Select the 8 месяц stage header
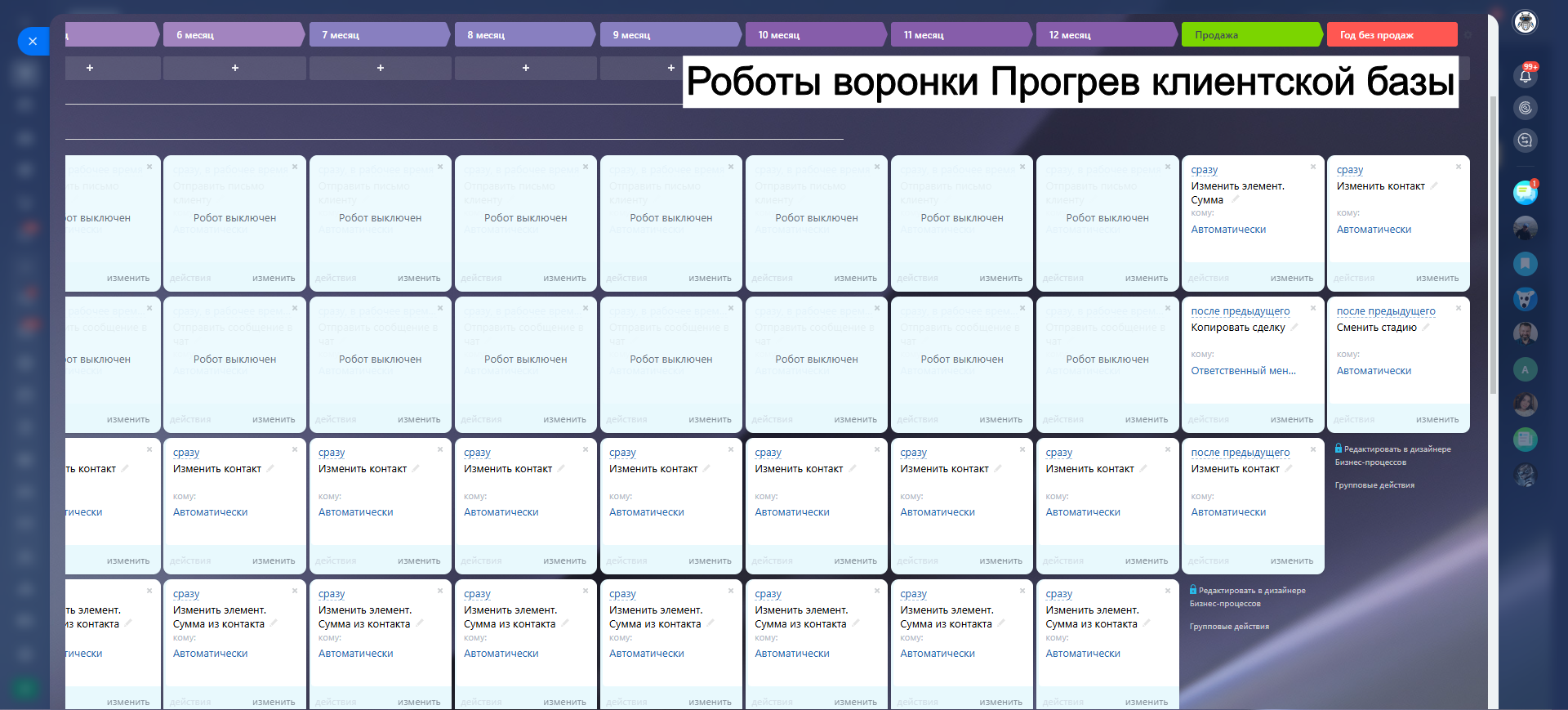 (x=524, y=34)
